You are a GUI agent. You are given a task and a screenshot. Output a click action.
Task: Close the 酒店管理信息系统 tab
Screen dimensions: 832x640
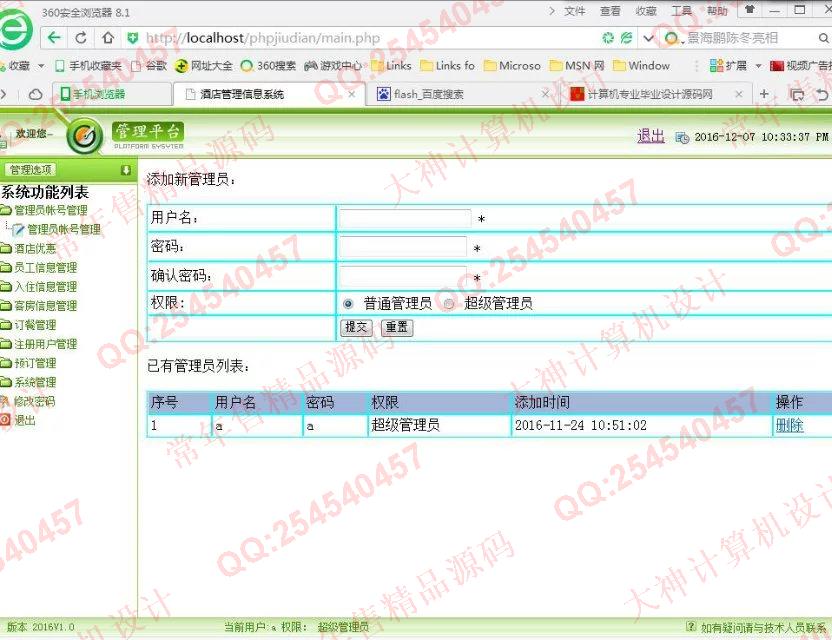point(351,94)
